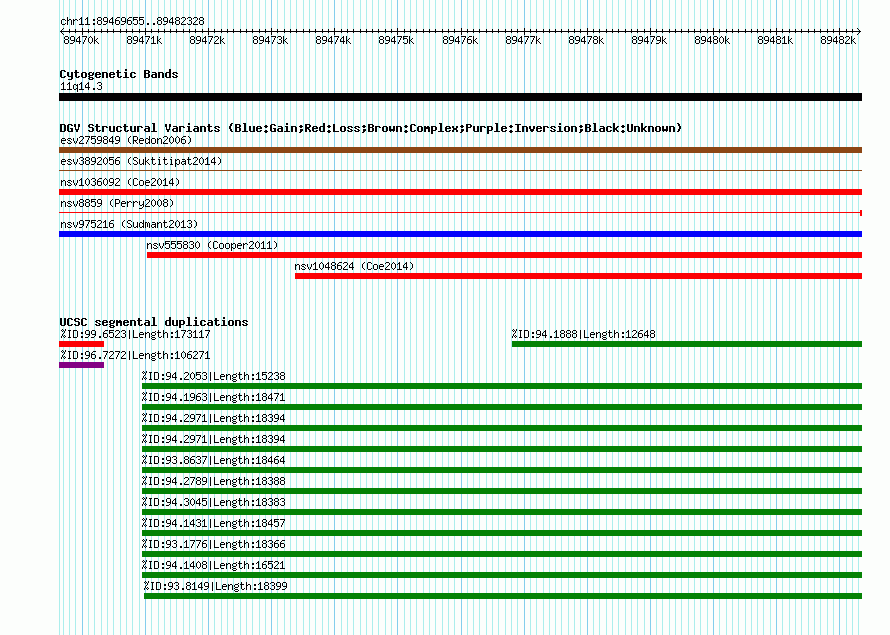Open the nsv1036092 (Coe2014) variant label
The width and height of the screenshot is (890, 635).
point(120,182)
